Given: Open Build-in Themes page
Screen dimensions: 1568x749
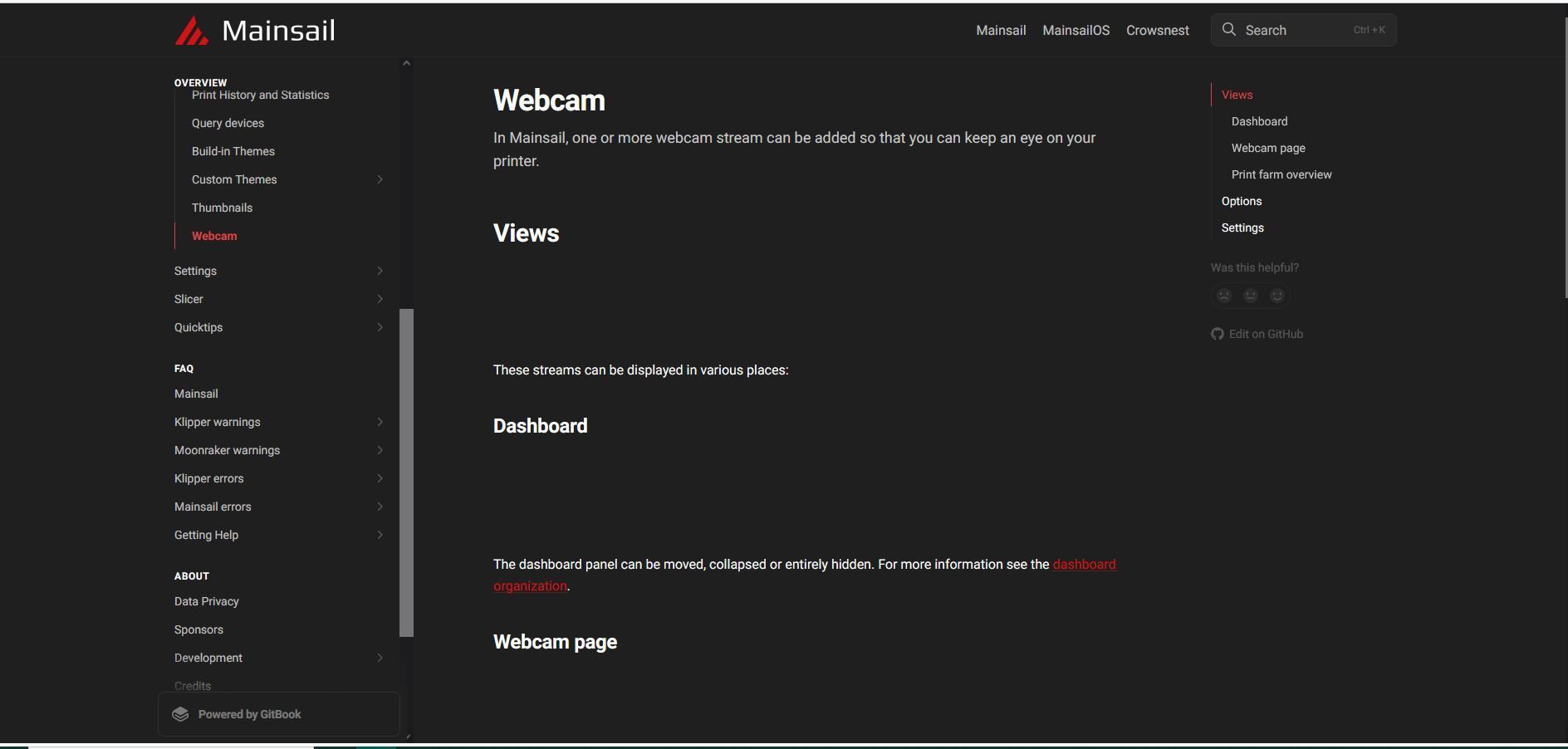Looking at the screenshot, I should [233, 151].
